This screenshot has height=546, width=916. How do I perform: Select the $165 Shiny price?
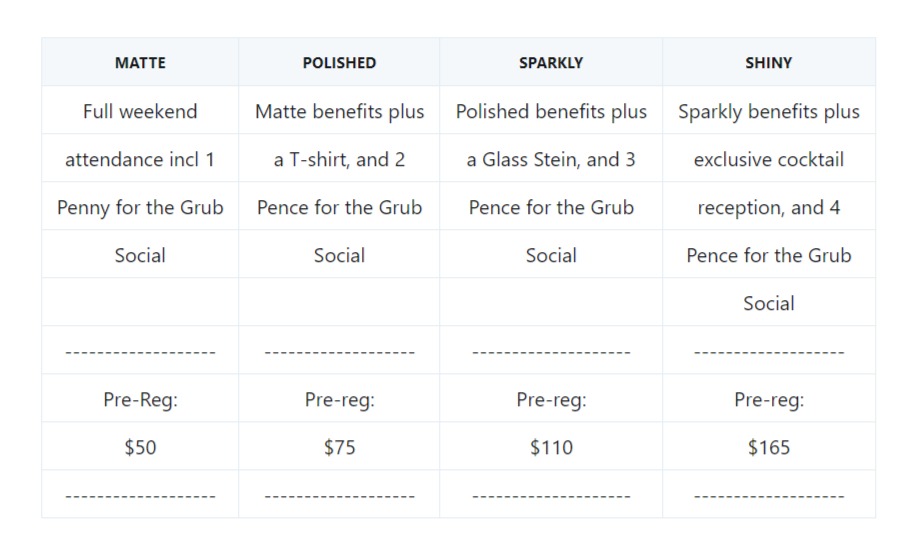(768, 447)
